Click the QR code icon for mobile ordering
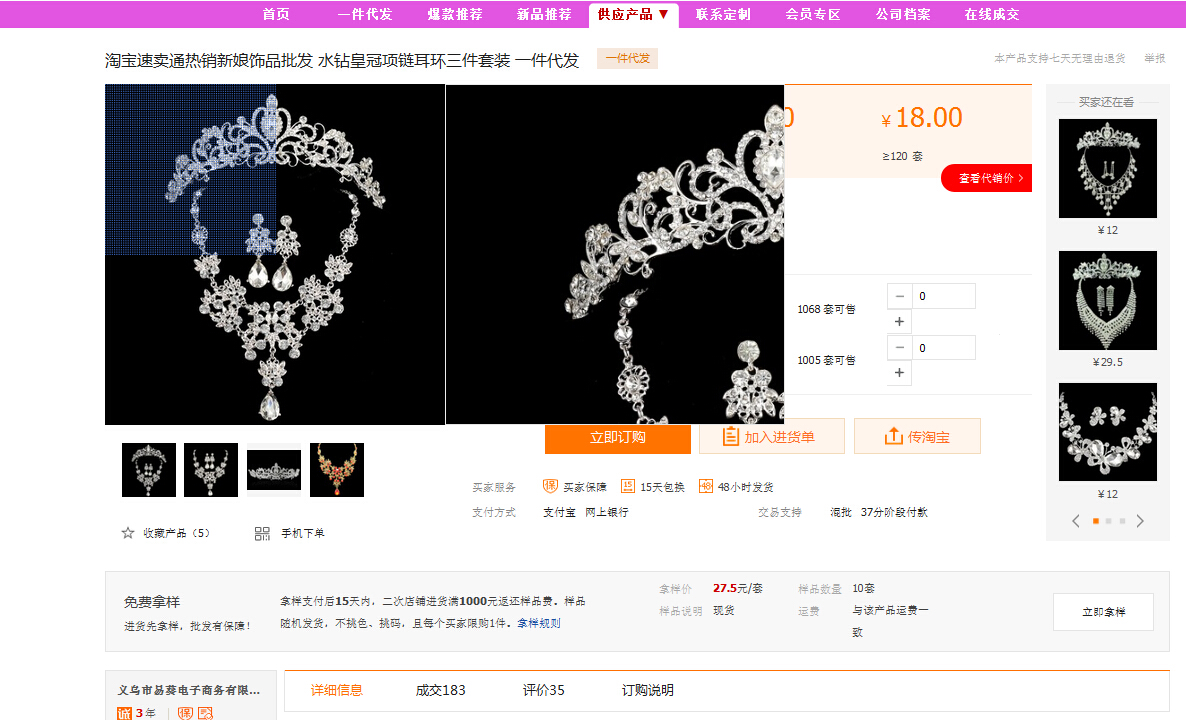This screenshot has height=720, width=1186. click(x=262, y=533)
